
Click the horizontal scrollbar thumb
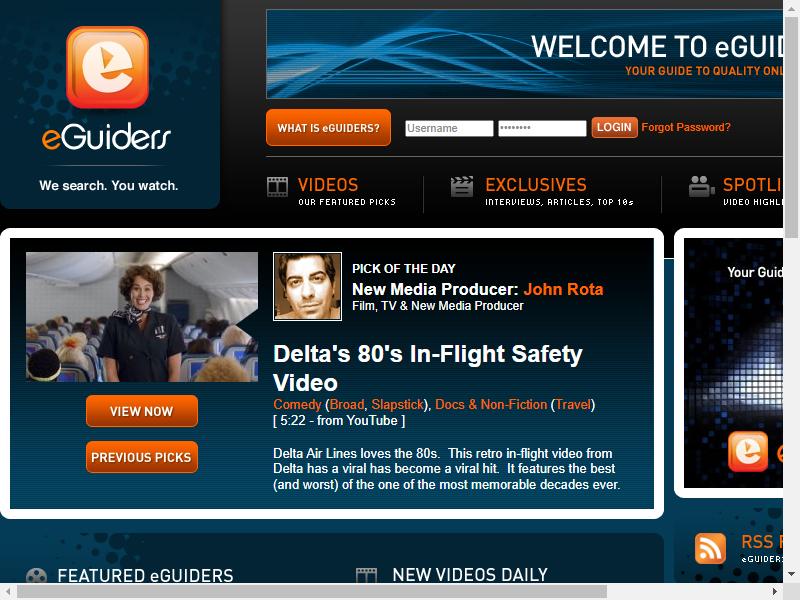tap(312, 591)
